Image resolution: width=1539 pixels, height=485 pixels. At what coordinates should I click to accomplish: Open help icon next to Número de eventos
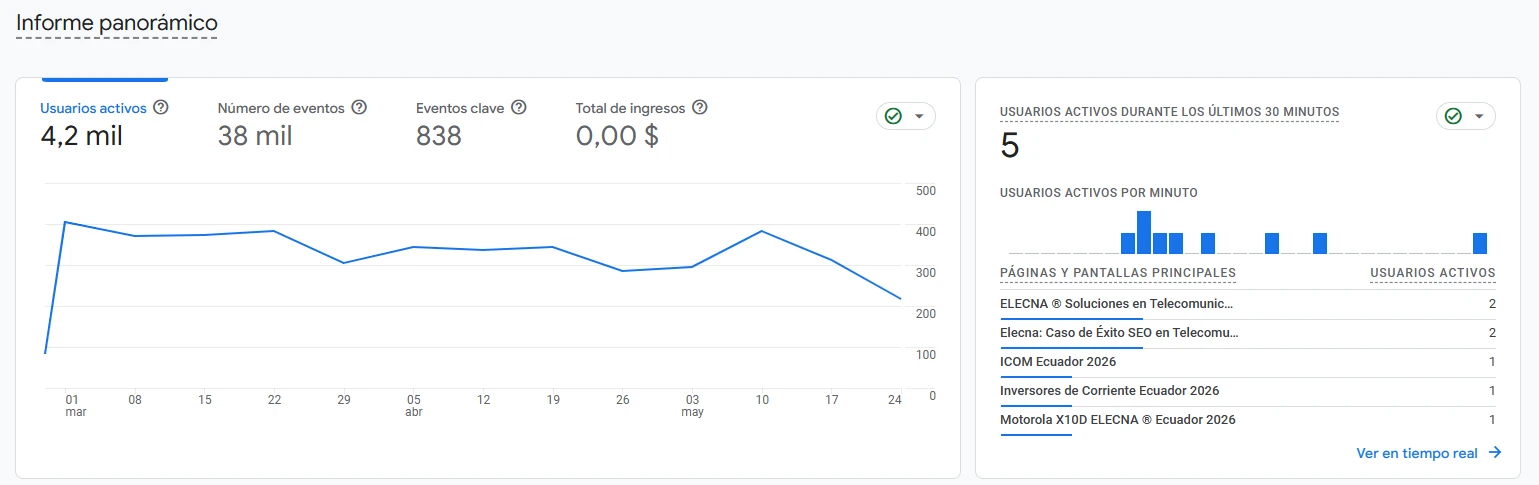360,108
